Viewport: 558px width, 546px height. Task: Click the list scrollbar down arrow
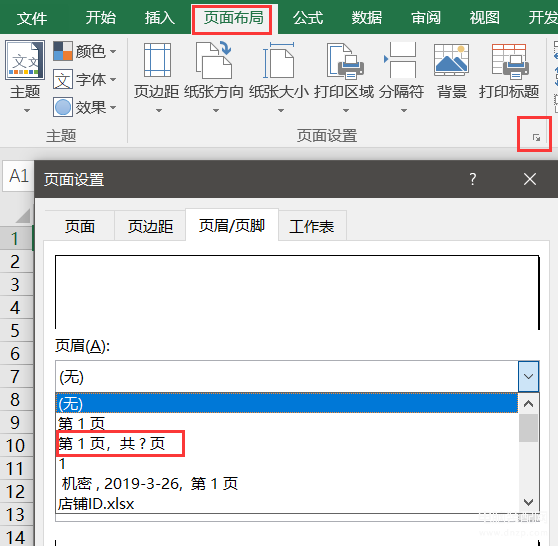coord(528,502)
